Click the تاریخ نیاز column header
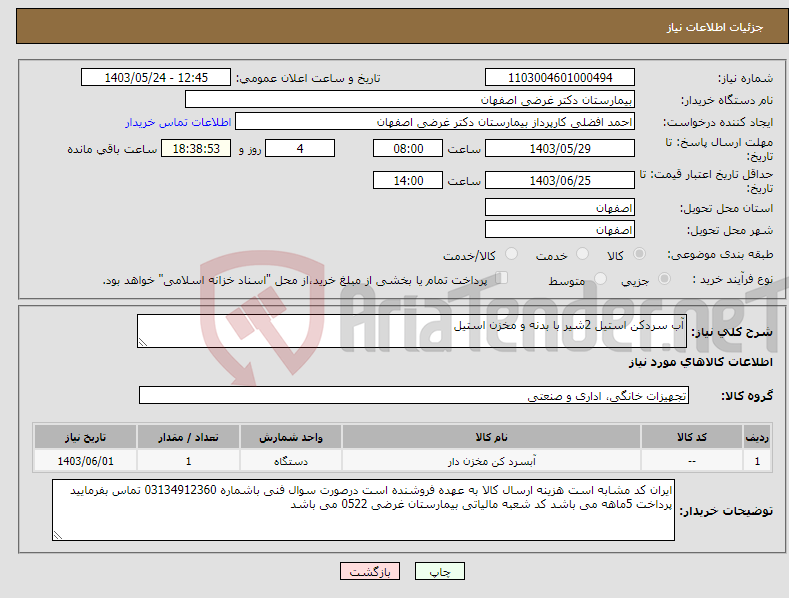 pyautogui.click(x=86, y=437)
